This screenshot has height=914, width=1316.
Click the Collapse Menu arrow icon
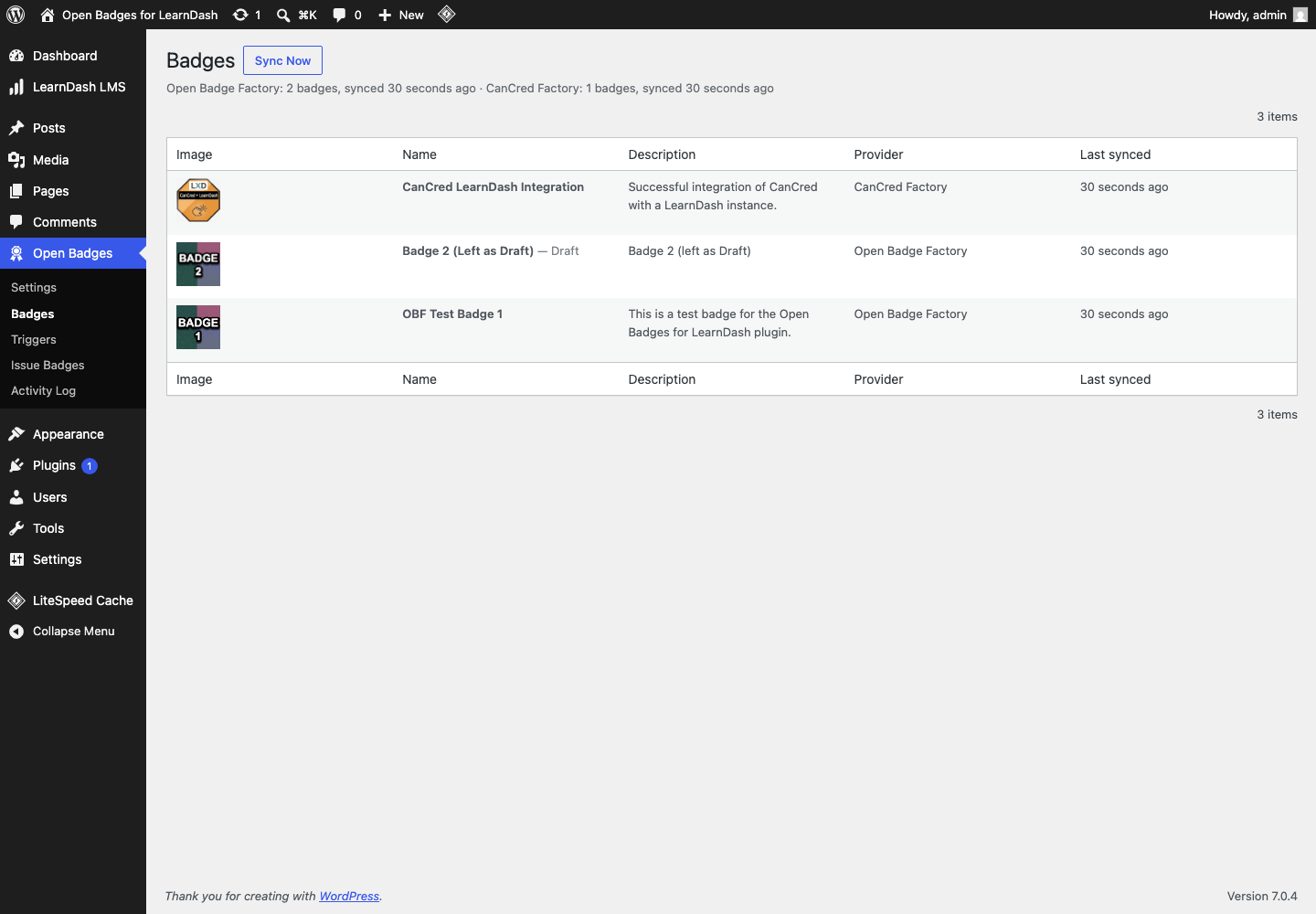coord(16,632)
